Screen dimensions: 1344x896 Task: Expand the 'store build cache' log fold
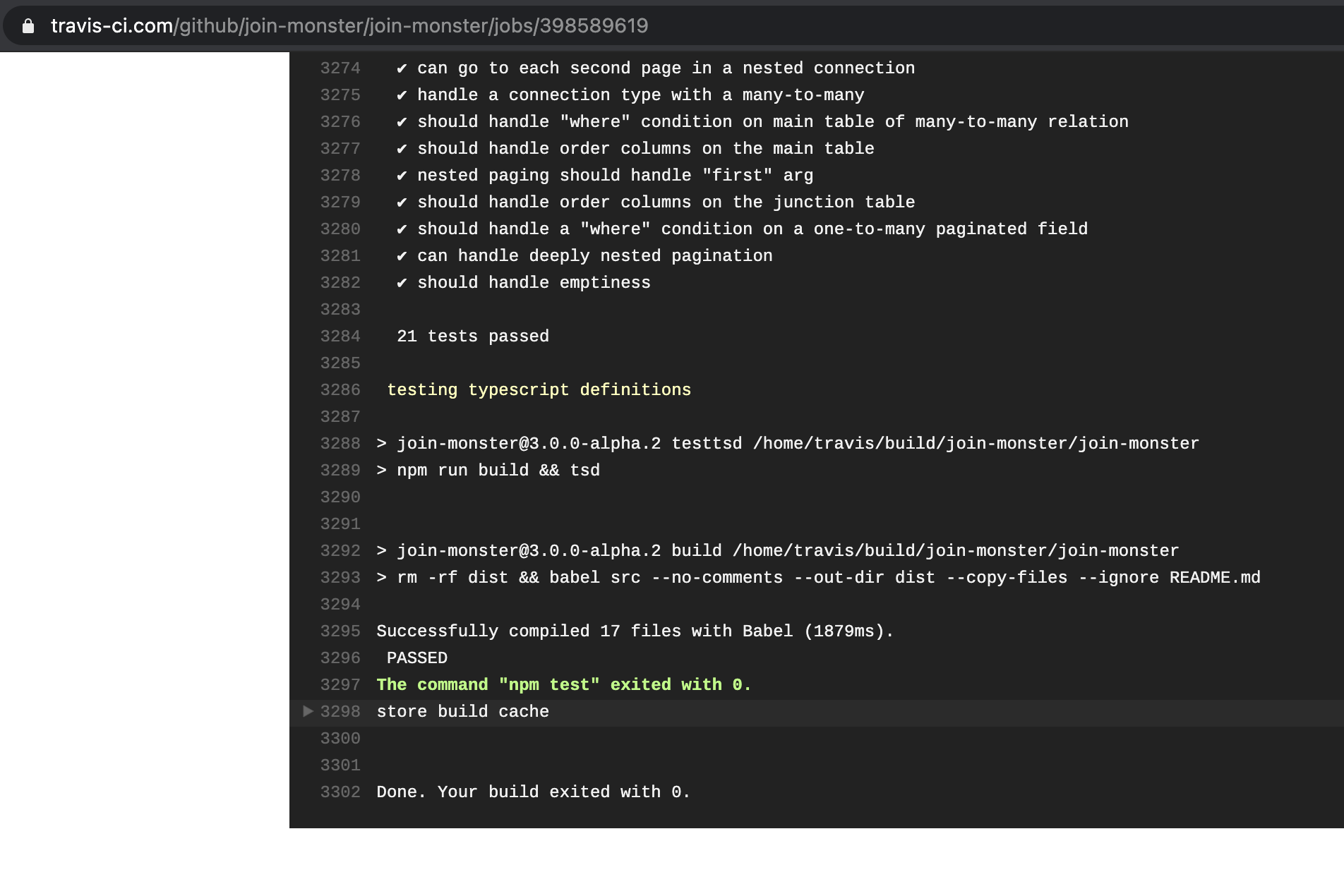(308, 711)
